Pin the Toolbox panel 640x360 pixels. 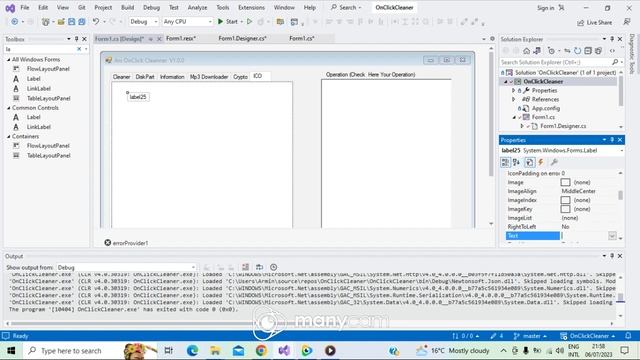click(x=76, y=39)
